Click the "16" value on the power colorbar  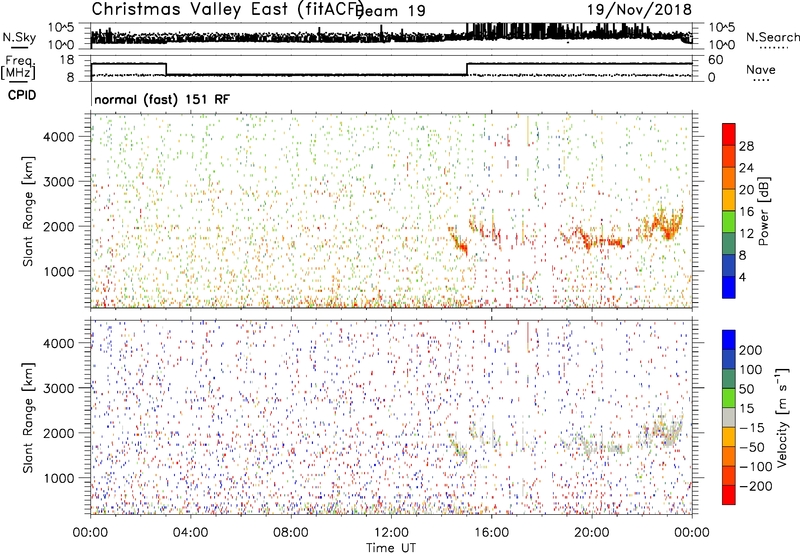(x=746, y=211)
